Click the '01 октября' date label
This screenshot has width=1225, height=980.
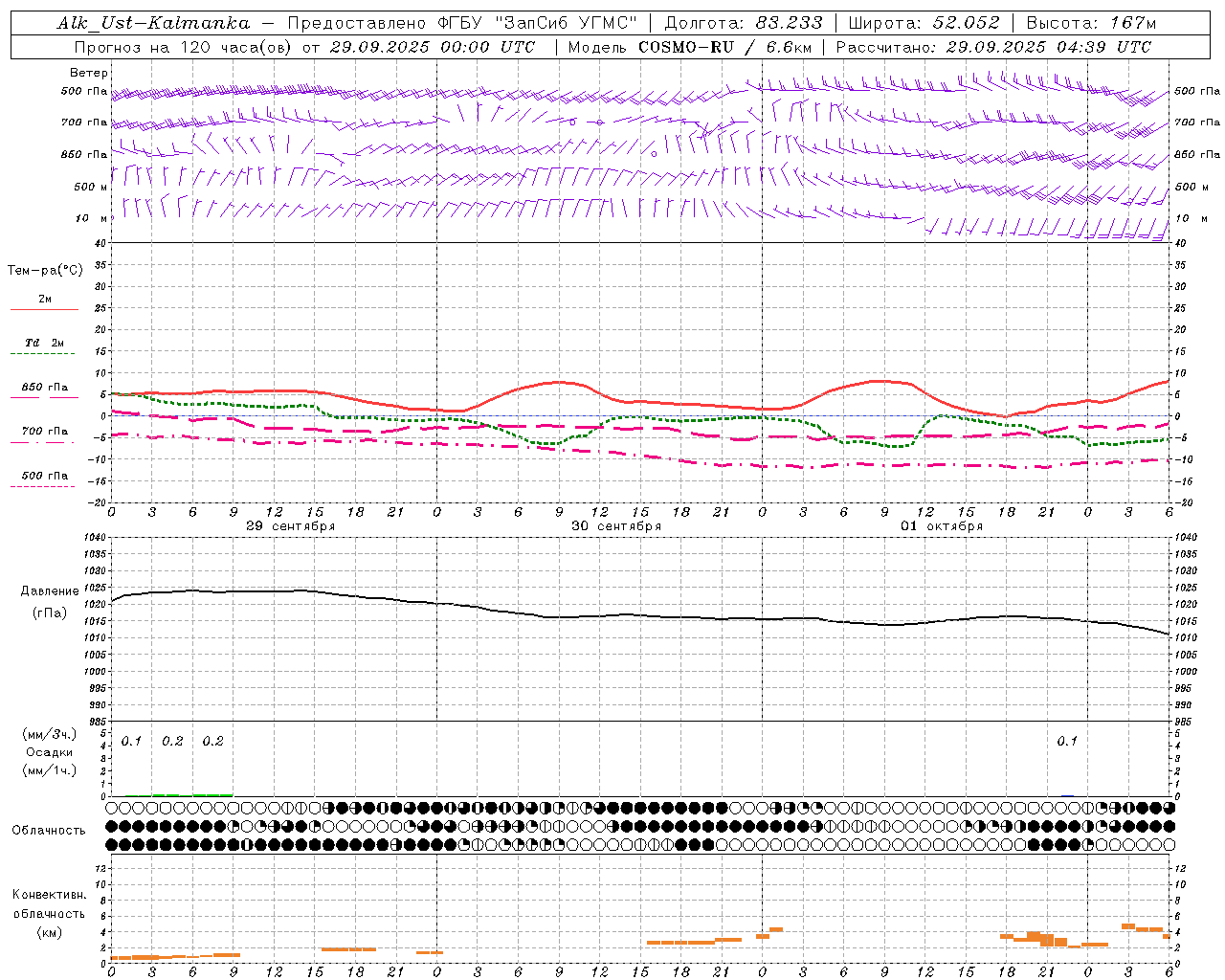tap(942, 526)
